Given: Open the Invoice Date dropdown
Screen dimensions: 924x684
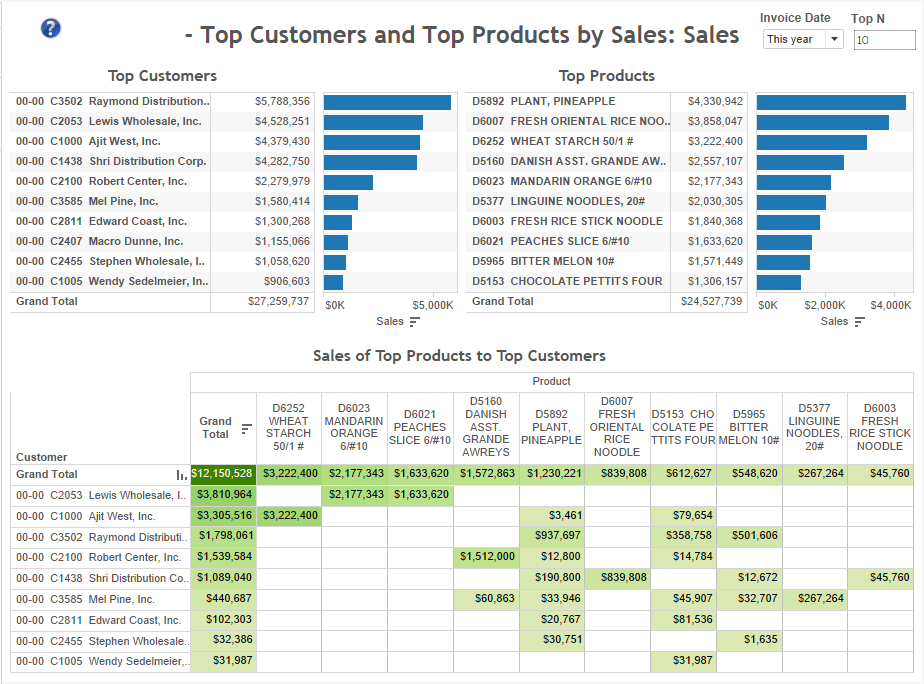Looking at the screenshot, I should tap(803, 40).
